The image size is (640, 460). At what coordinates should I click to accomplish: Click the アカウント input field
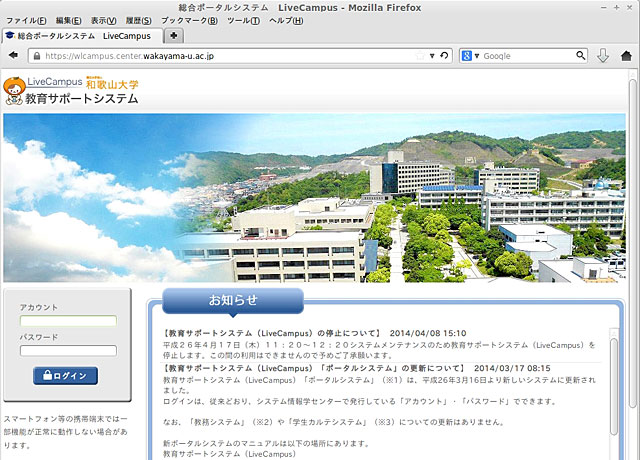click(x=68, y=321)
